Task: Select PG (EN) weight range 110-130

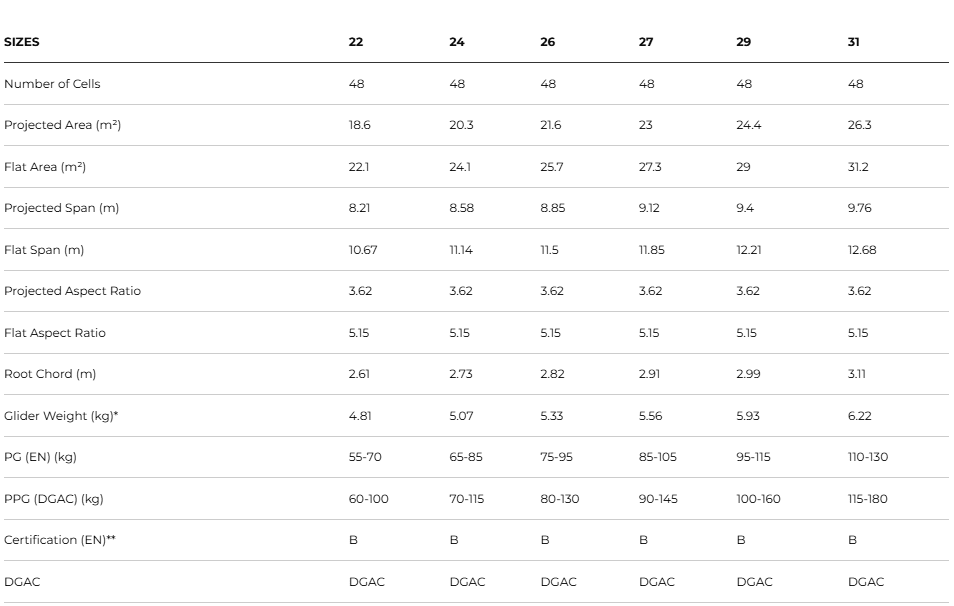Action: (868, 457)
